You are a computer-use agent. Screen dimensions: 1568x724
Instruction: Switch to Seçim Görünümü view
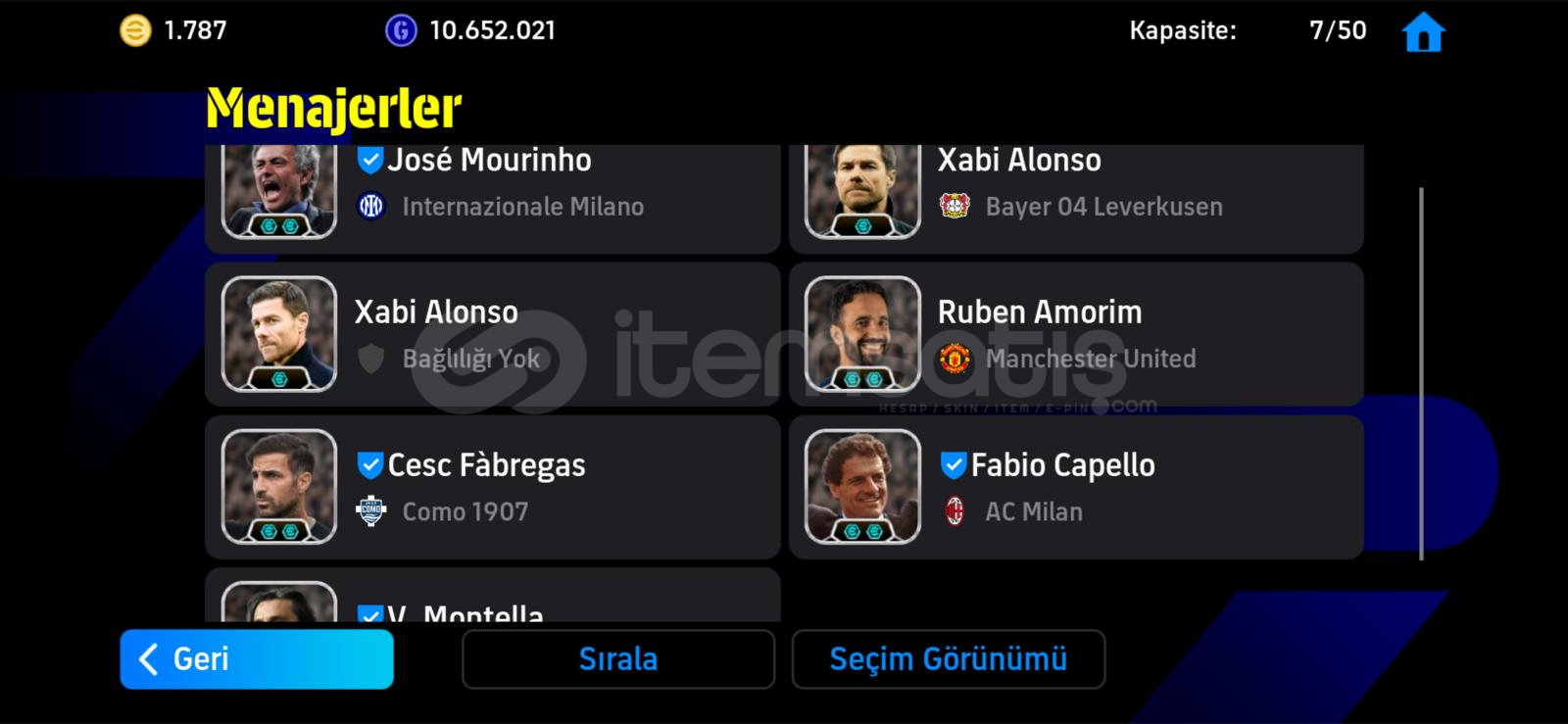pyautogui.click(x=949, y=658)
